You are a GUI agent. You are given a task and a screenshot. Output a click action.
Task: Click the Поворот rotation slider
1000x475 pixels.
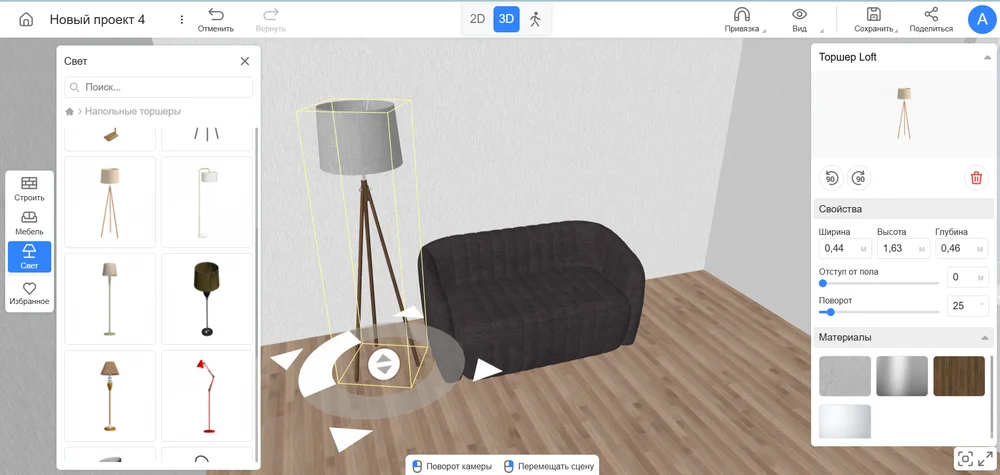tap(878, 312)
